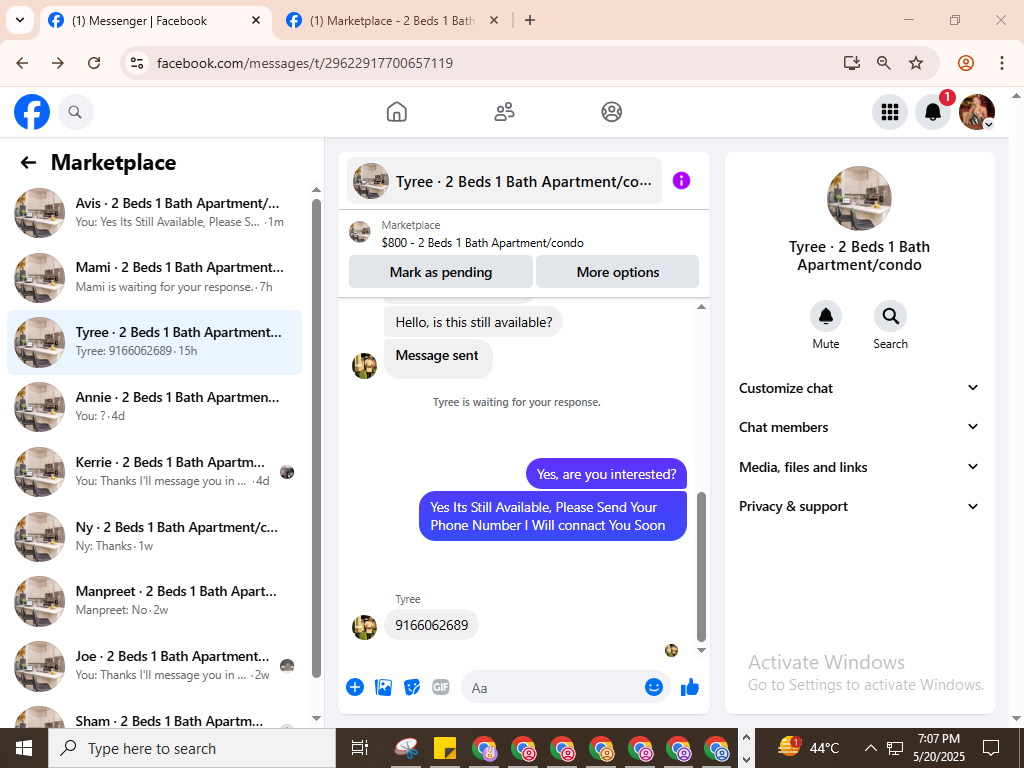Click the conversation list scrollbar
Screen dimensions: 1024x768
317,438
